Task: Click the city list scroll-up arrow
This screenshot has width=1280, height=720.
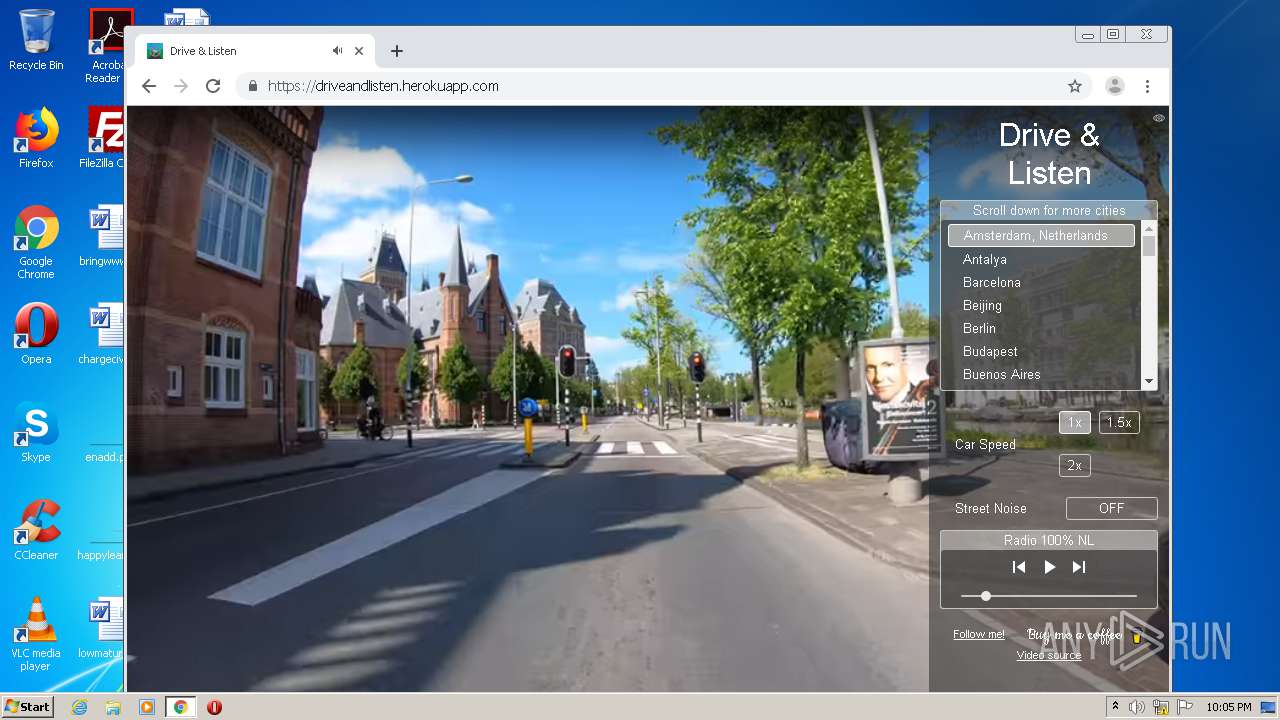Action: tap(1149, 228)
